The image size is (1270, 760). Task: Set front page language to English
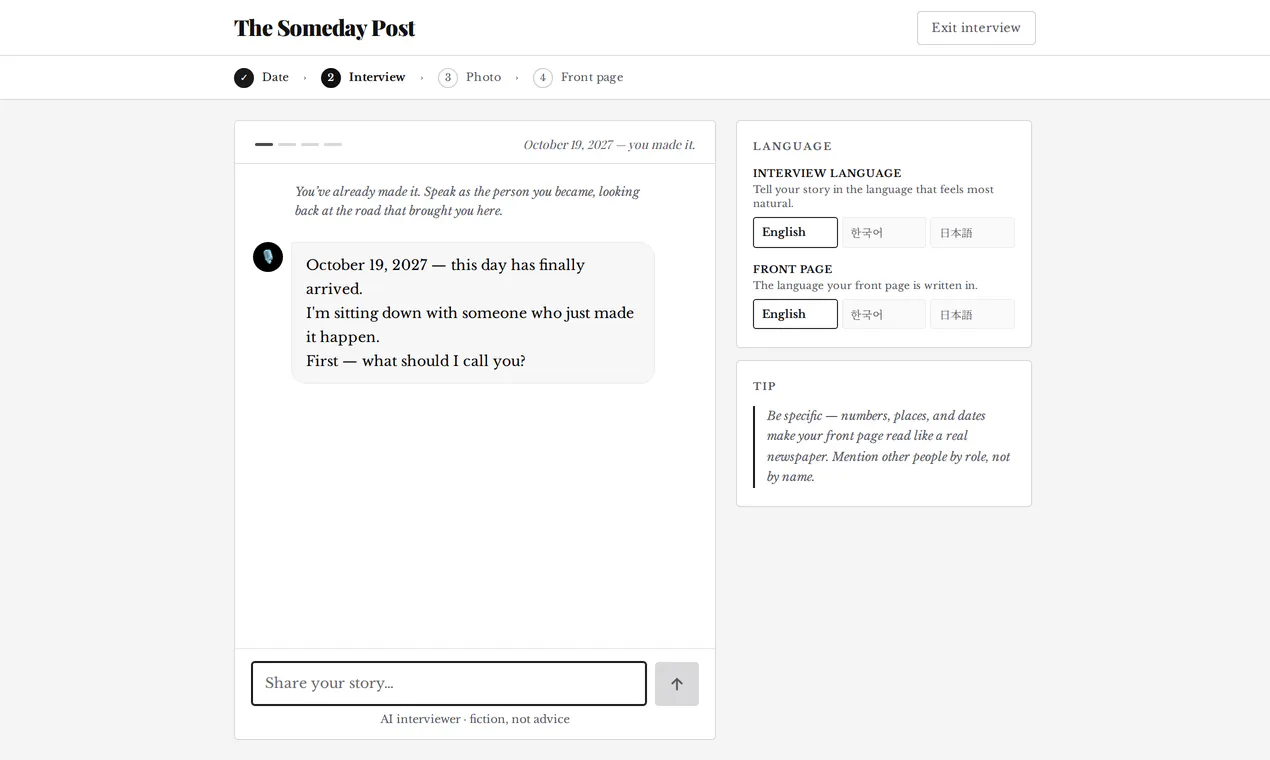(x=795, y=314)
